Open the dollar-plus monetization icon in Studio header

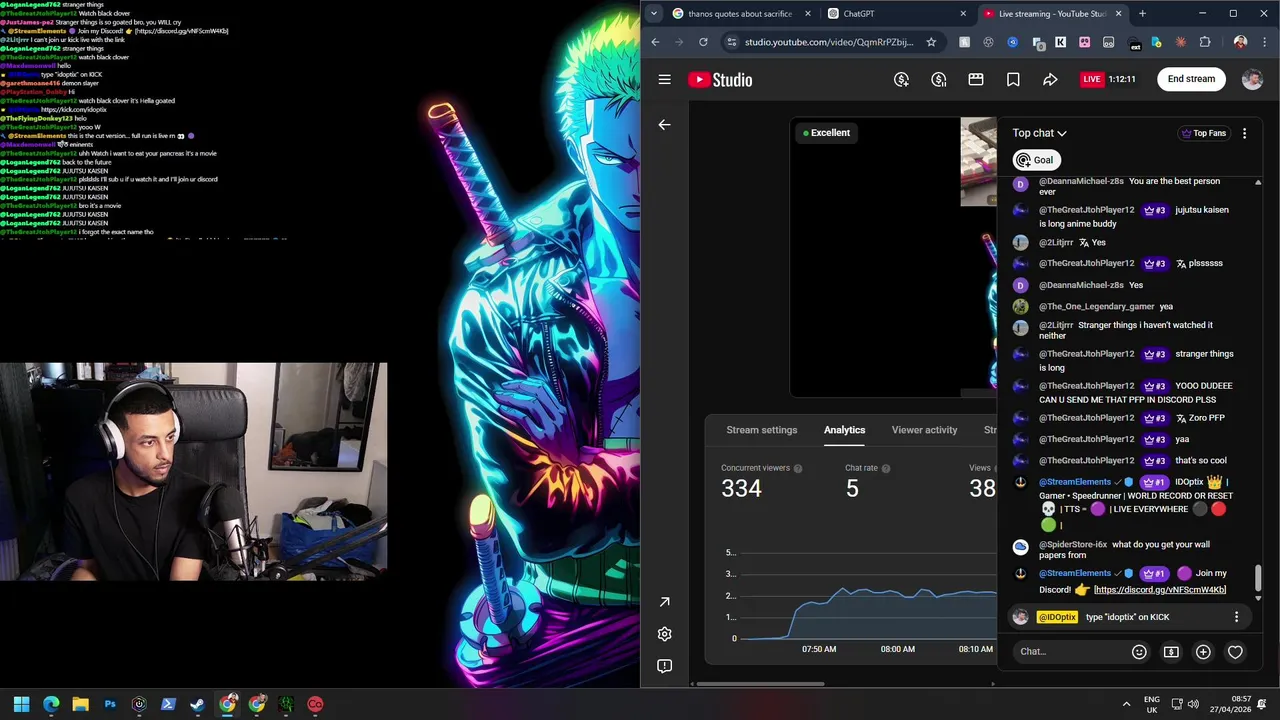(x=901, y=79)
